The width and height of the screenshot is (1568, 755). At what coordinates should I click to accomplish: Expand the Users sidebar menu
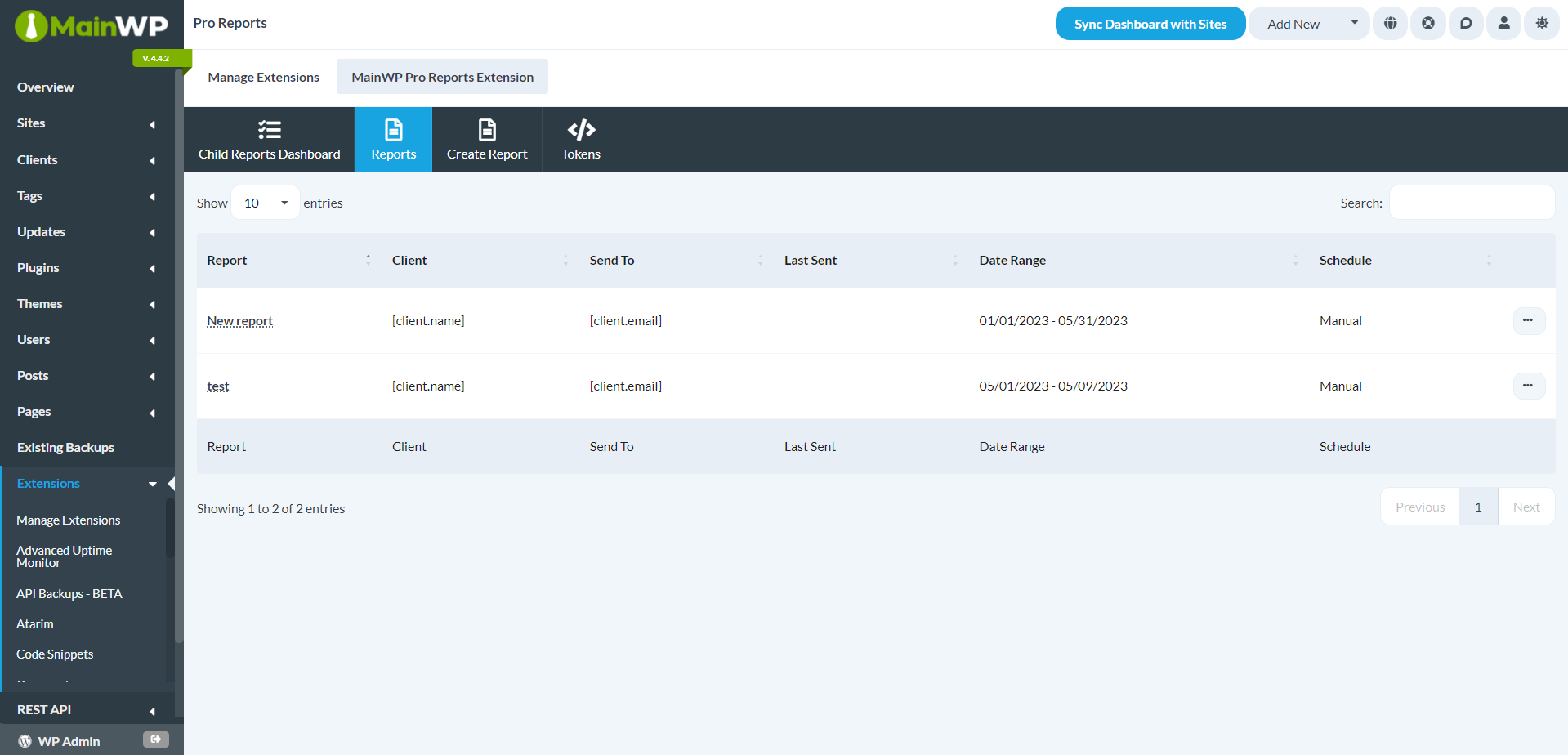coord(87,339)
